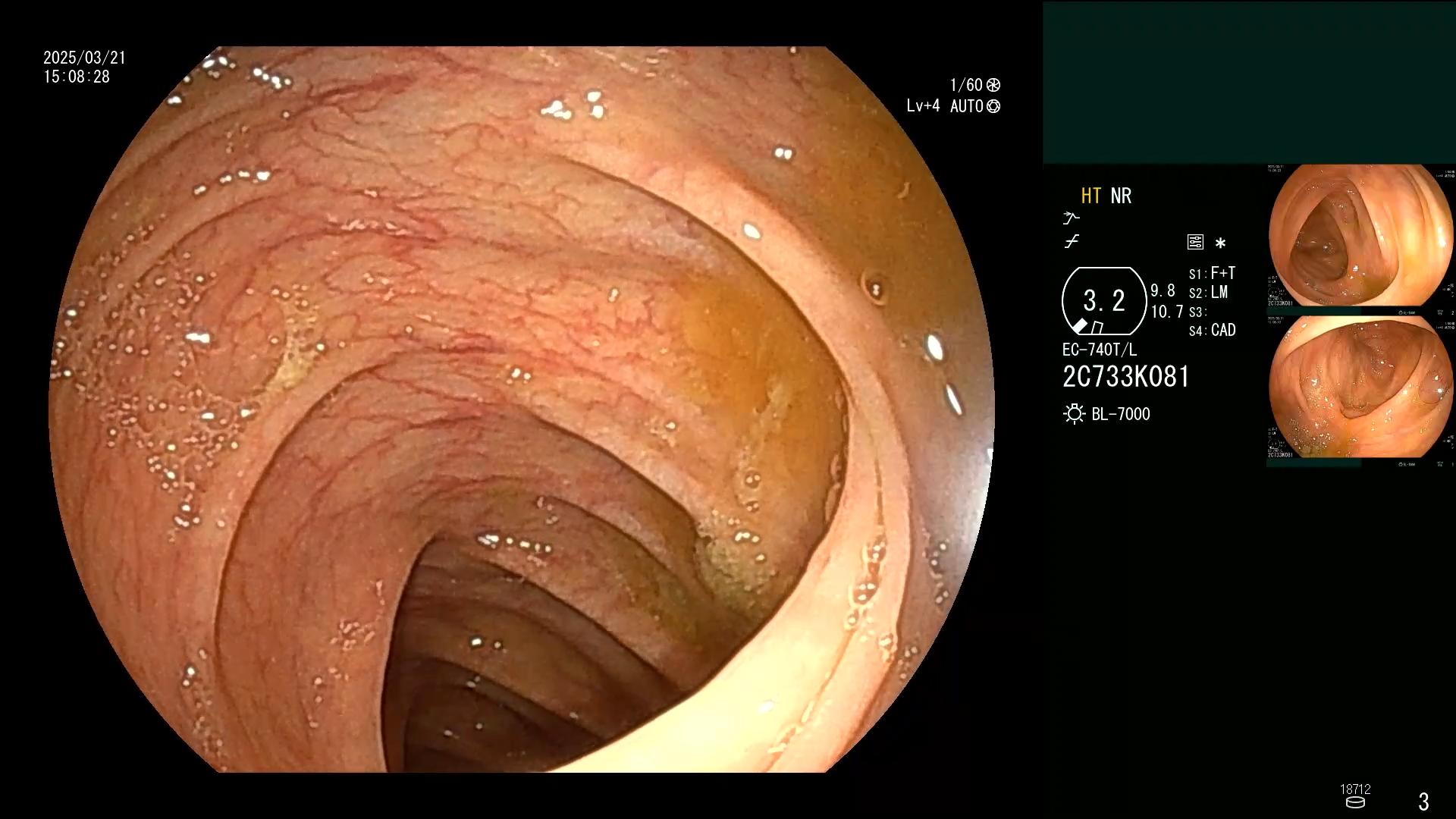Select the tone curve icon below HT
The height and width of the screenshot is (819, 1456).
click(x=1071, y=218)
